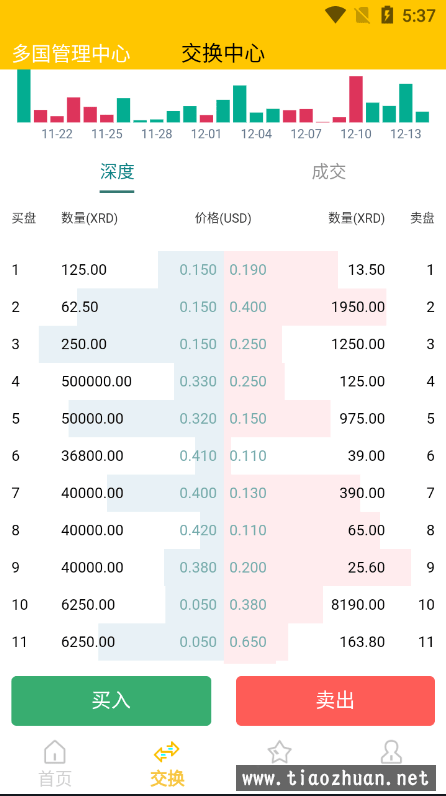
Task: Open 多国管理中心 in the header
Action: [x=71, y=54]
